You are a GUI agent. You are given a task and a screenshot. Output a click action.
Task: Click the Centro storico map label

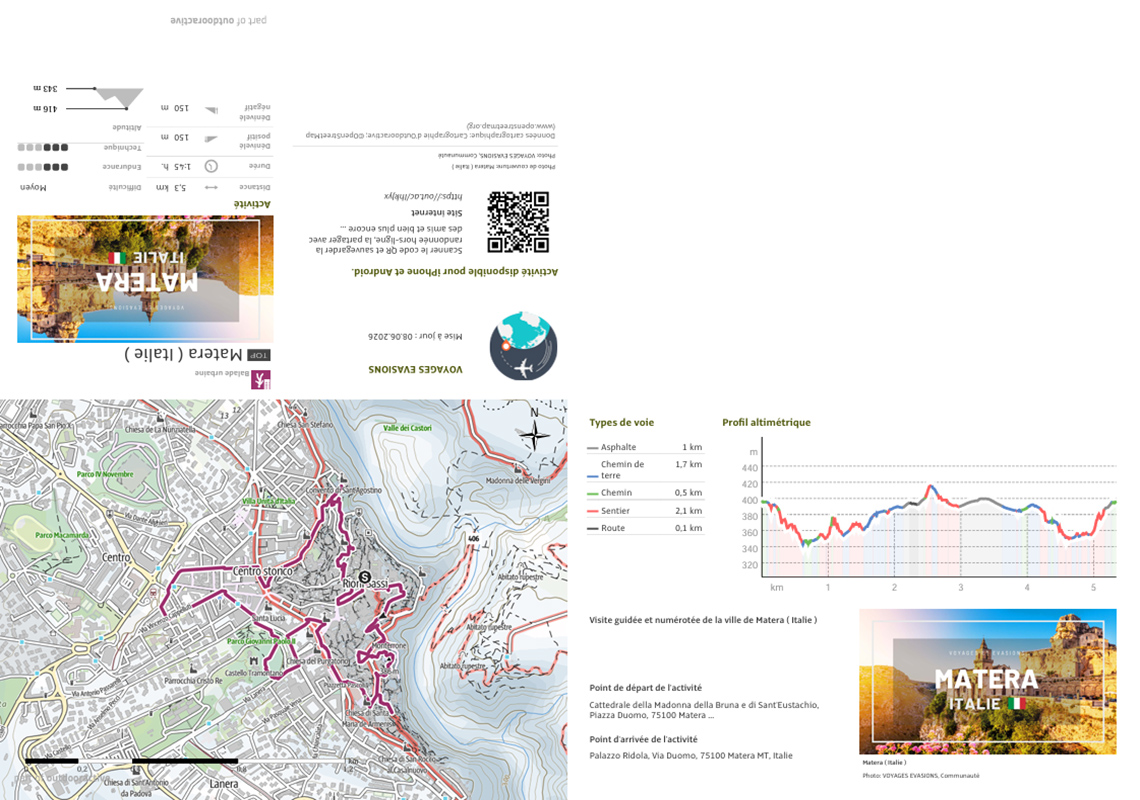[262, 572]
